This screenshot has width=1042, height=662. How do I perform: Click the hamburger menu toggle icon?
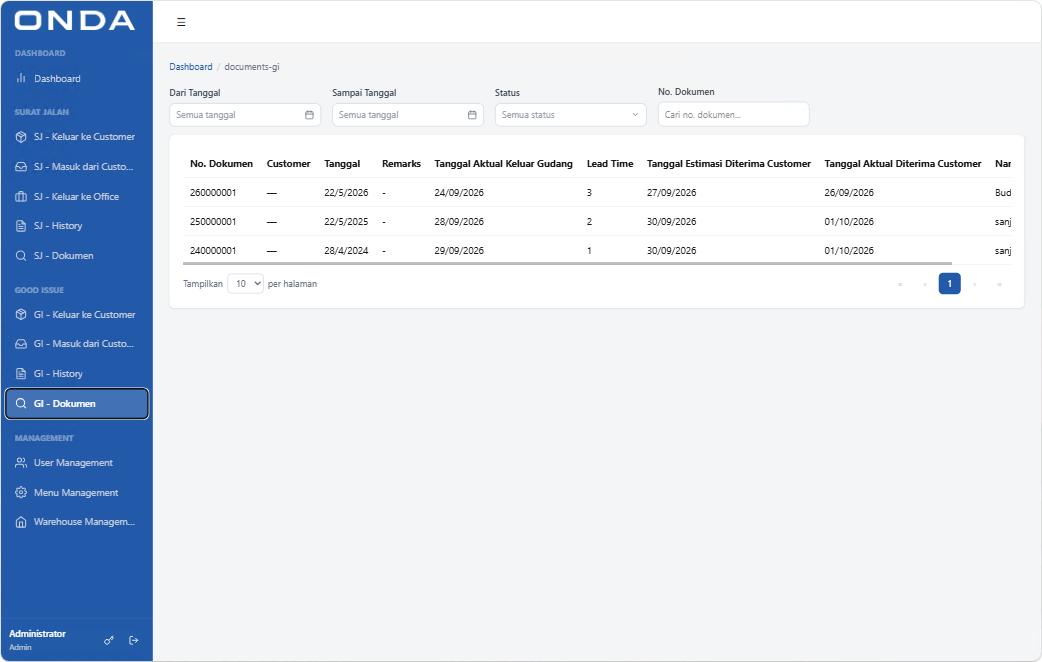pos(181,22)
